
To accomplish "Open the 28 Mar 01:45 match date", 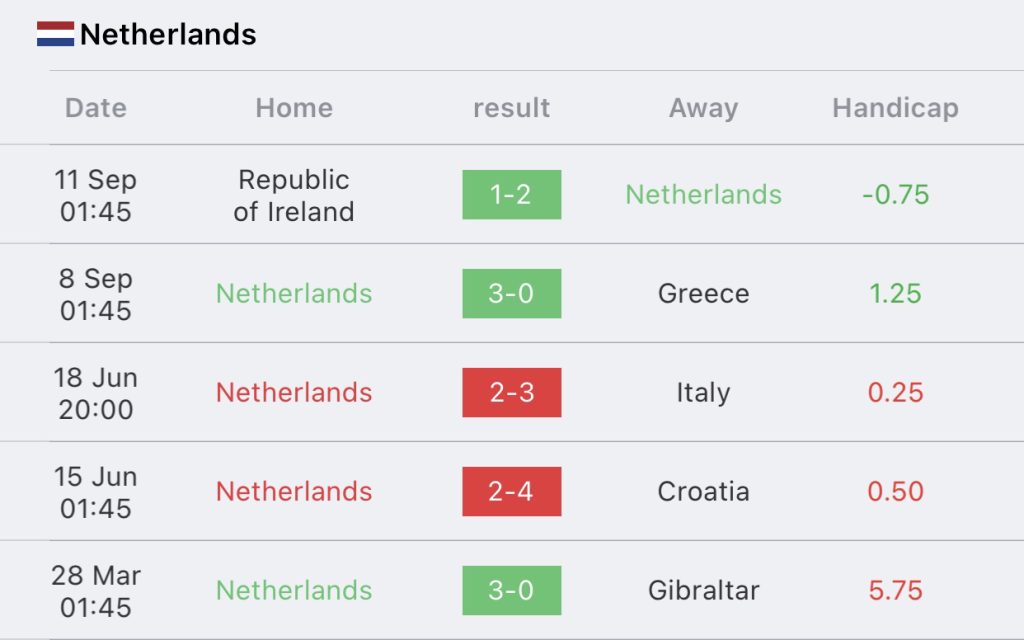I will 95,591.
